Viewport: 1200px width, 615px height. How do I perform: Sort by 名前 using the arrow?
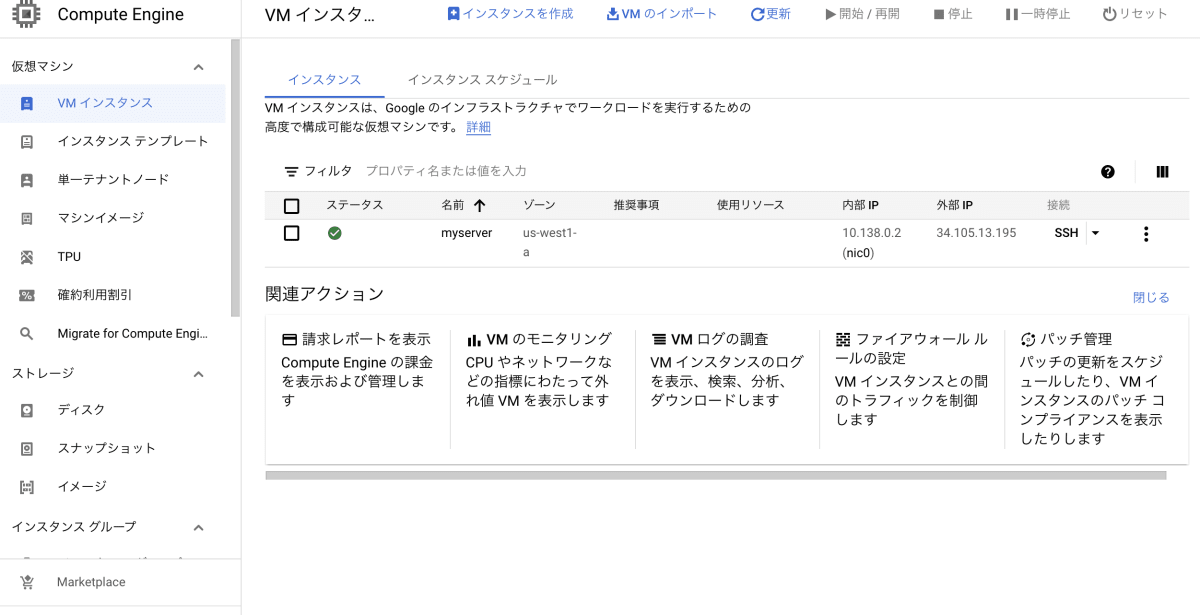(479, 205)
